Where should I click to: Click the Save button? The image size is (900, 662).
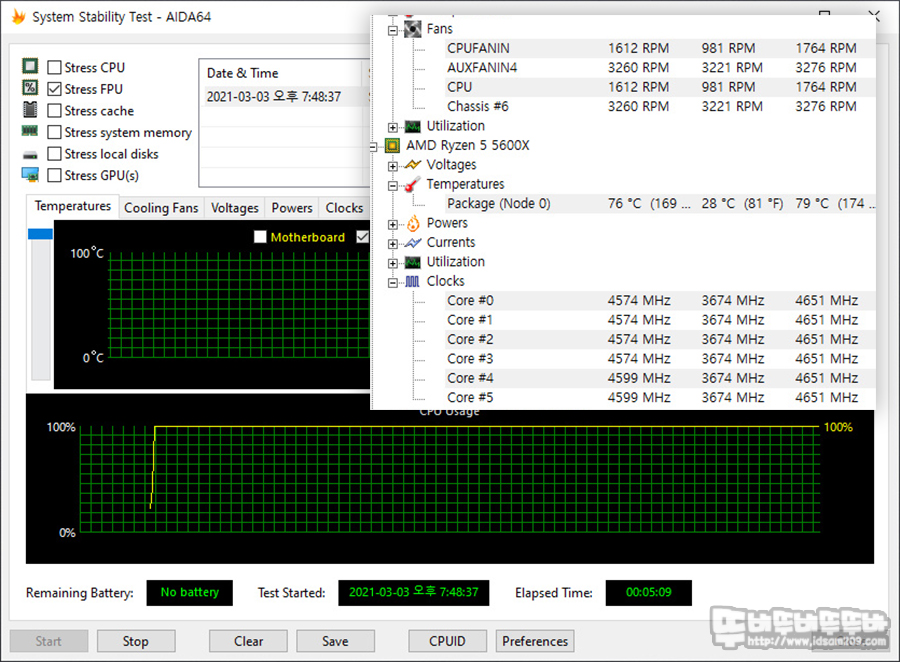[x=335, y=641]
